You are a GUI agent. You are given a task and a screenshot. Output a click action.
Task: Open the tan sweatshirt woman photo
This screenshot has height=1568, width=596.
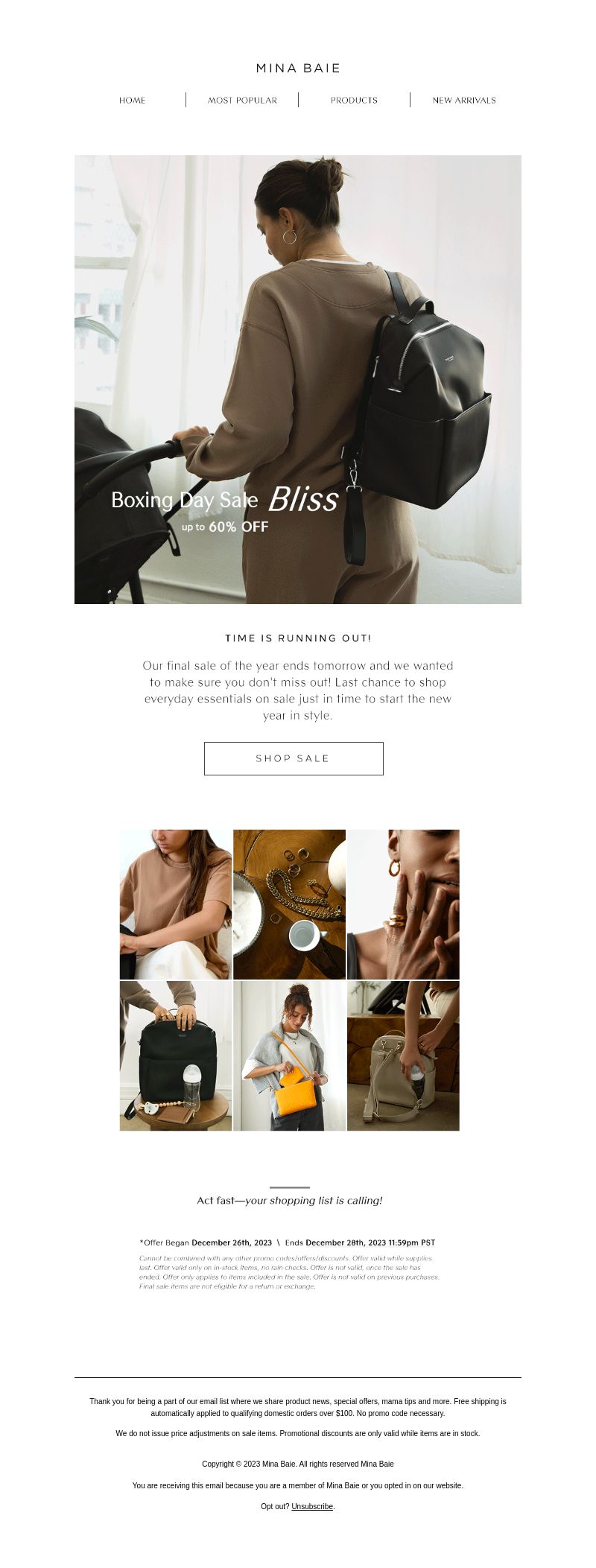point(176,904)
